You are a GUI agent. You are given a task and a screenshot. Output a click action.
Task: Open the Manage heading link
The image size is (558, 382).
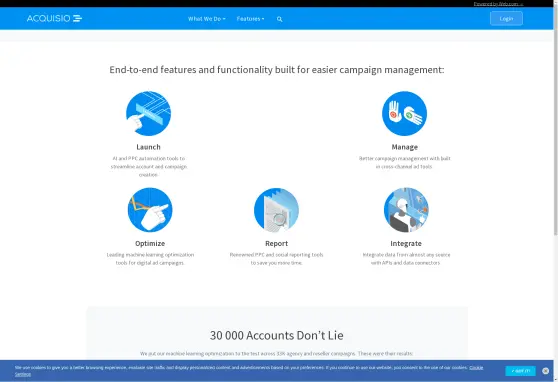405,147
